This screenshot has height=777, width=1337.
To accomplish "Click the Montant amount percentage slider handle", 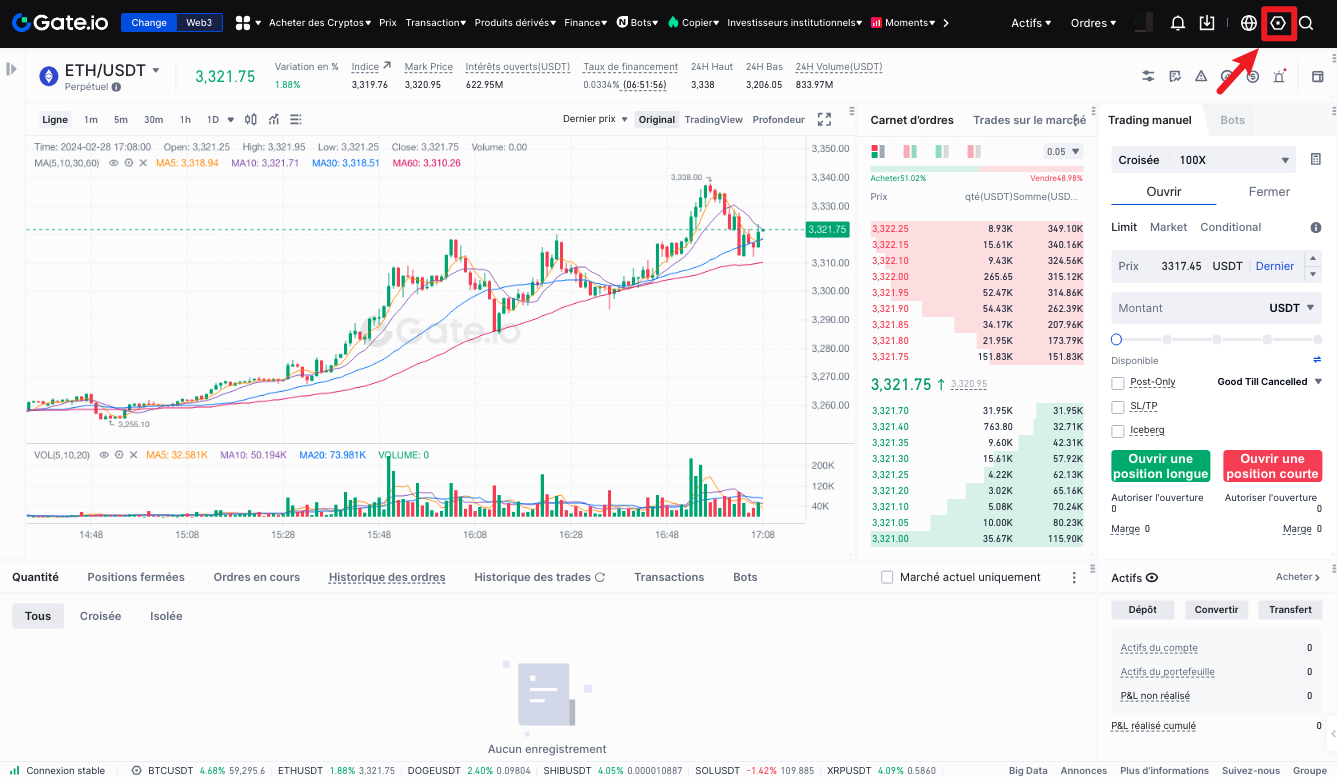I will pyautogui.click(x=1117, y=340).
